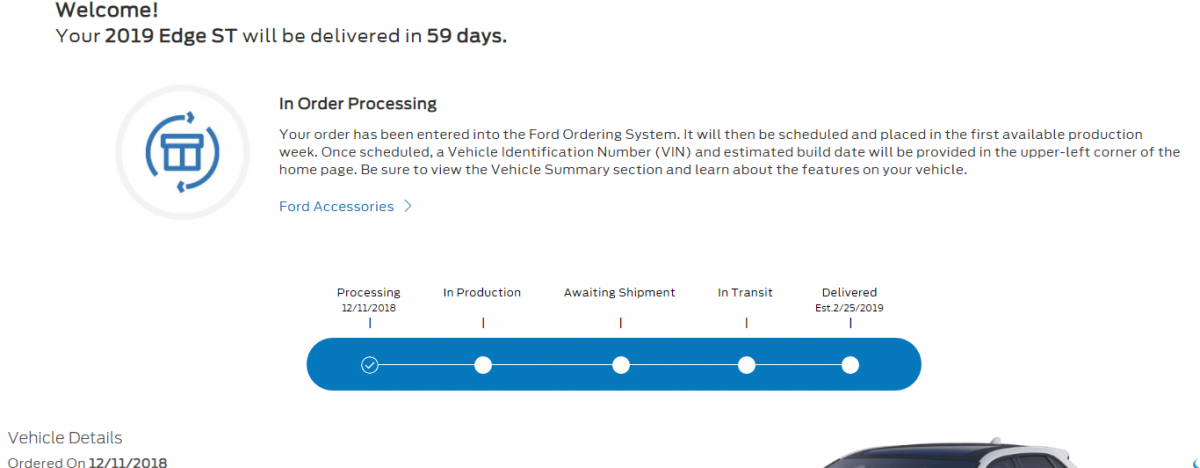1200x468 pixels.
Task: Click the Processing stage label
Action: [369, 293]
